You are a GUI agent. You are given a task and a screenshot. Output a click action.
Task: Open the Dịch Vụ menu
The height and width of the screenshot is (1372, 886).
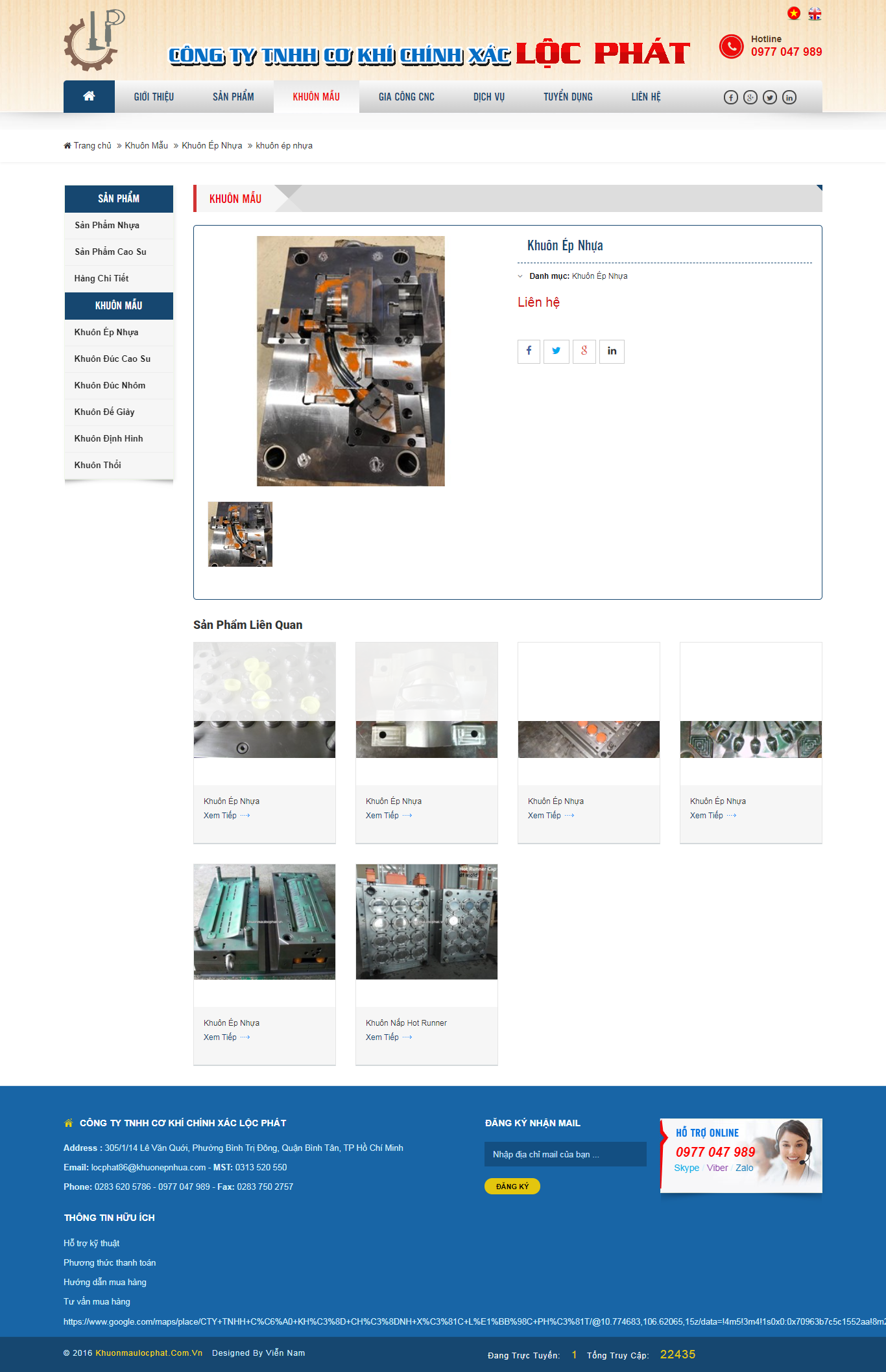click(489, 97)
